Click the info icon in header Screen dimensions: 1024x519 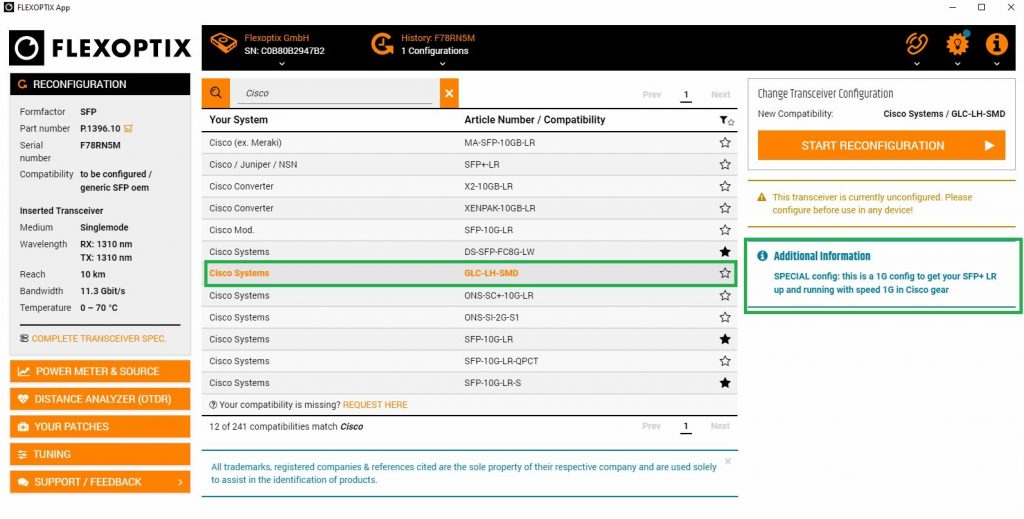pos(997,44)
